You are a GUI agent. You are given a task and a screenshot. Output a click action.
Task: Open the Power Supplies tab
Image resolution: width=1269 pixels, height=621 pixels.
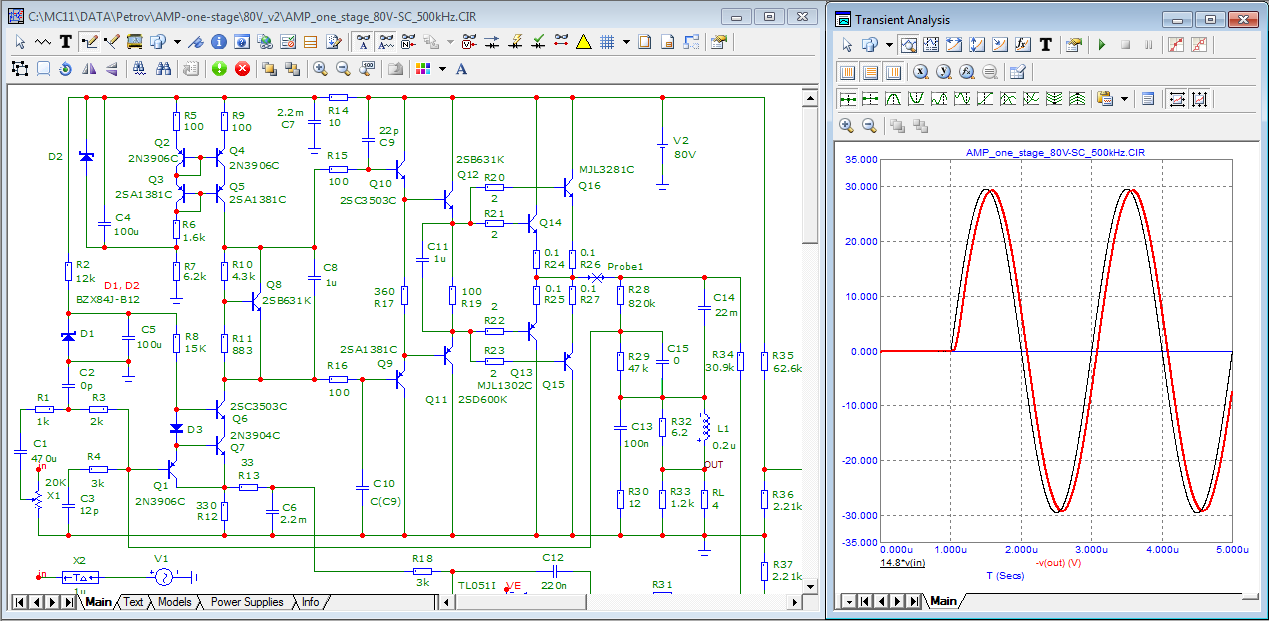point(247,602)
